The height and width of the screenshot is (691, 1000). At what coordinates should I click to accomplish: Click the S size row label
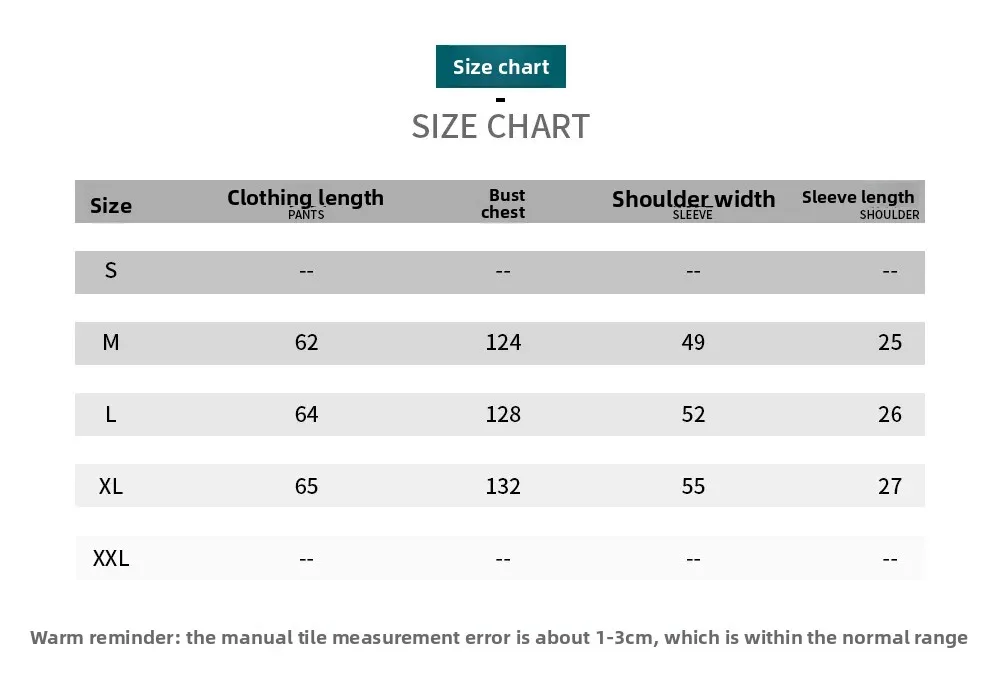[111, 270]
